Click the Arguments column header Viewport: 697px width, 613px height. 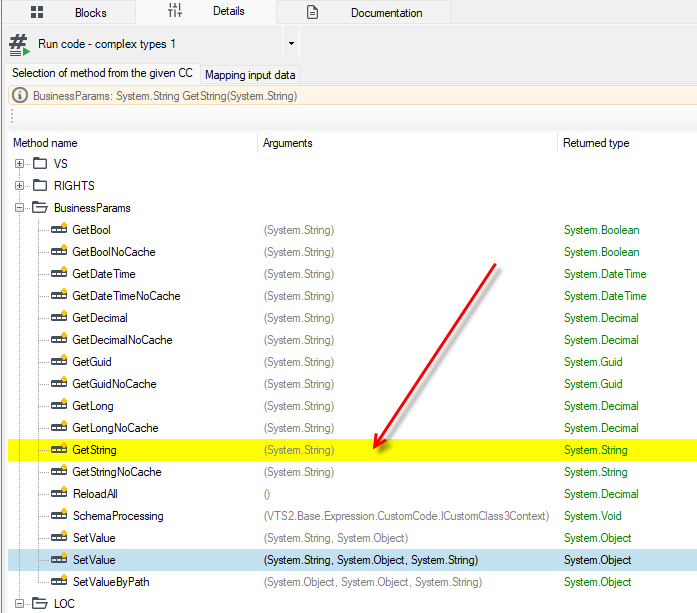(x=407, y=143)
